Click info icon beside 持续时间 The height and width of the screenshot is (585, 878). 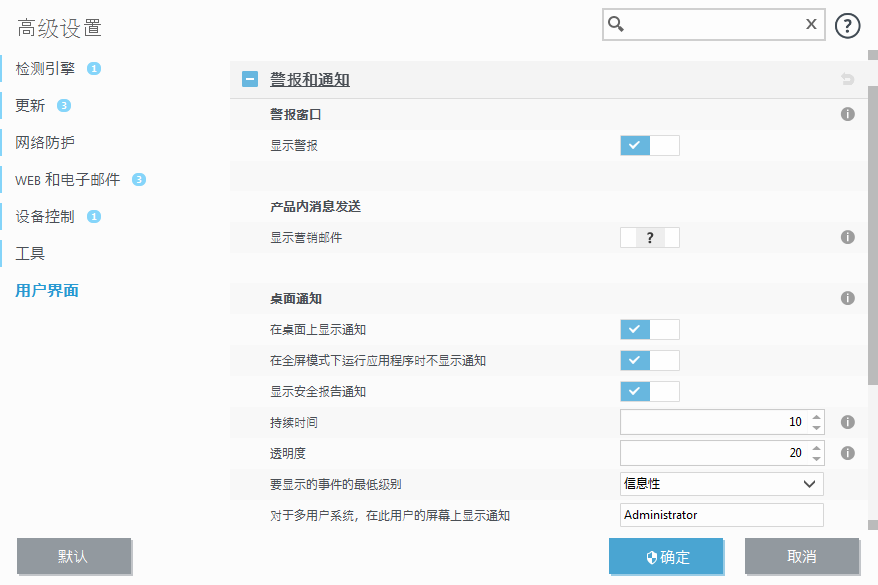847,422
